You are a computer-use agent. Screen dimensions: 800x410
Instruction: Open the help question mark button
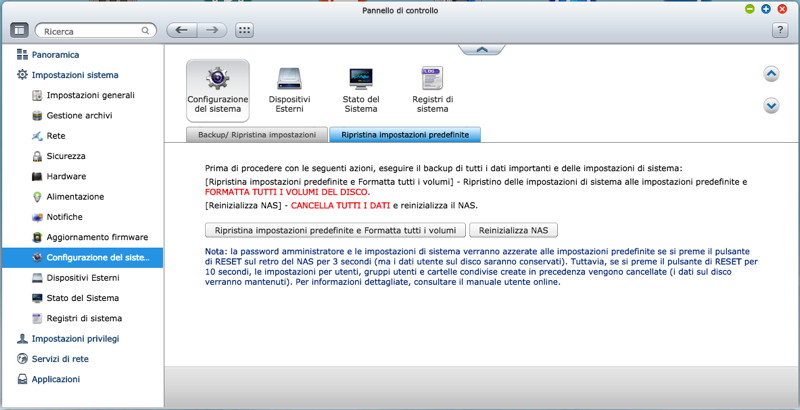tap(780, 30)
